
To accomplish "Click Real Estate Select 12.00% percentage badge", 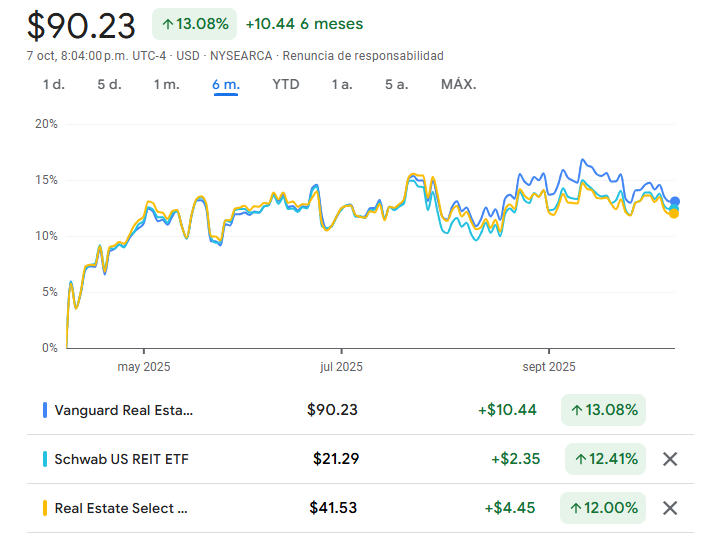I will point(604,508).
